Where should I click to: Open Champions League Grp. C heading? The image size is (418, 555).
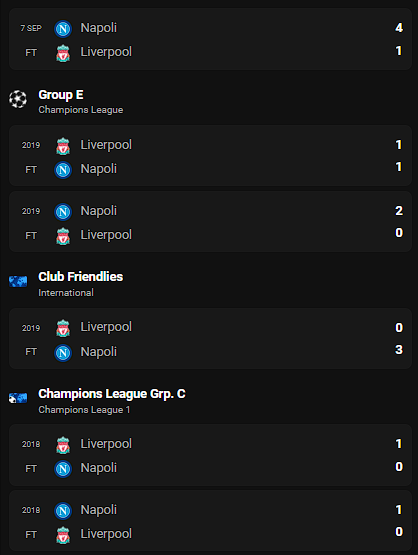tap(112, 394)
